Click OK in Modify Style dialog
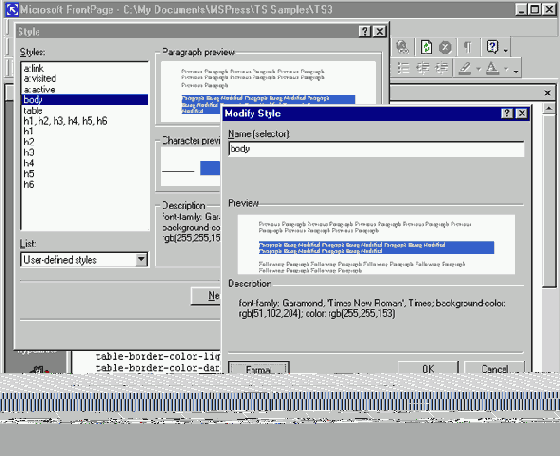 (x=428, y=368)
